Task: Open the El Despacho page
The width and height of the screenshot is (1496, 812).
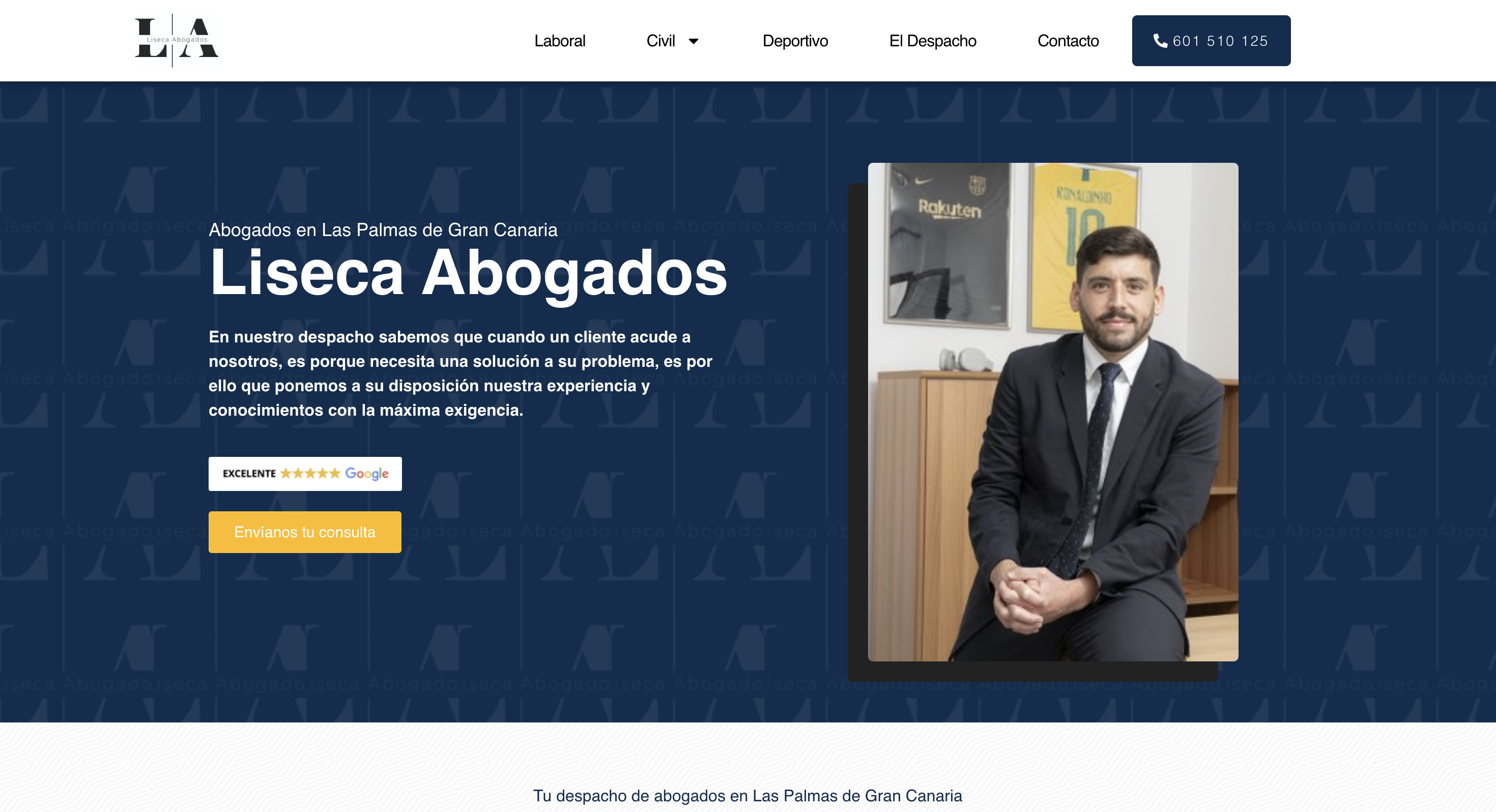Action: 932,41
